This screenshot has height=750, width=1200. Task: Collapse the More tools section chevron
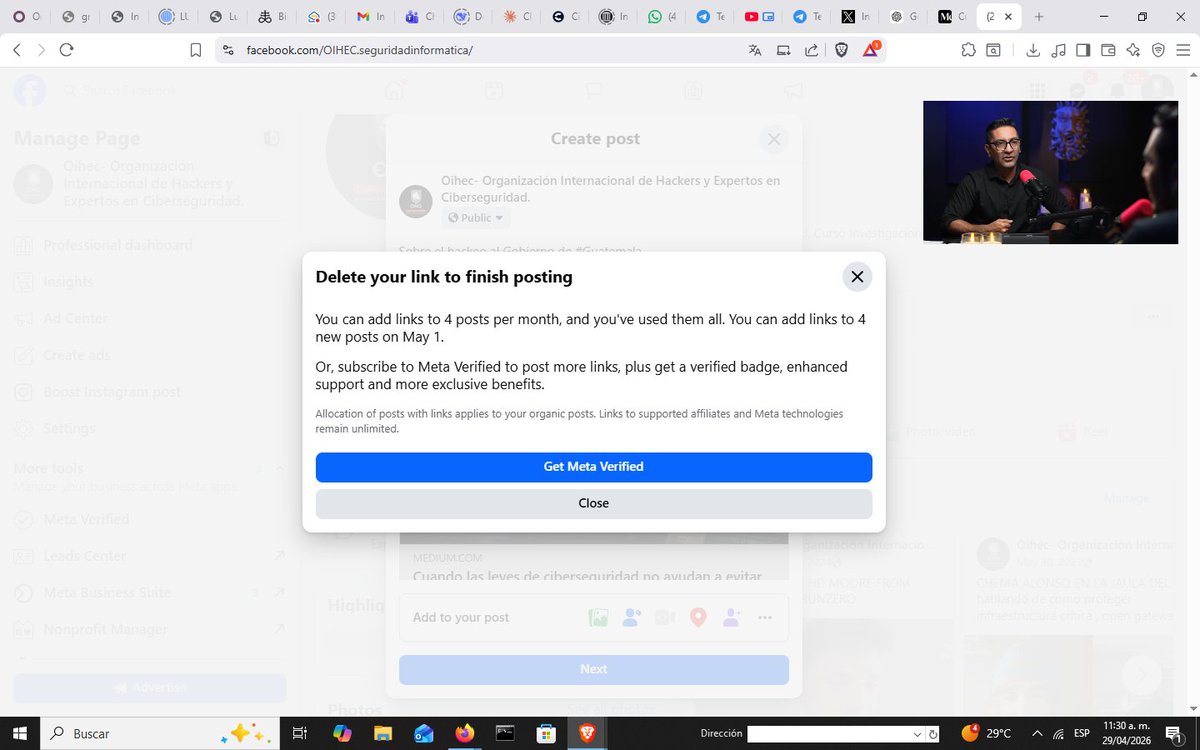[280, 469]
